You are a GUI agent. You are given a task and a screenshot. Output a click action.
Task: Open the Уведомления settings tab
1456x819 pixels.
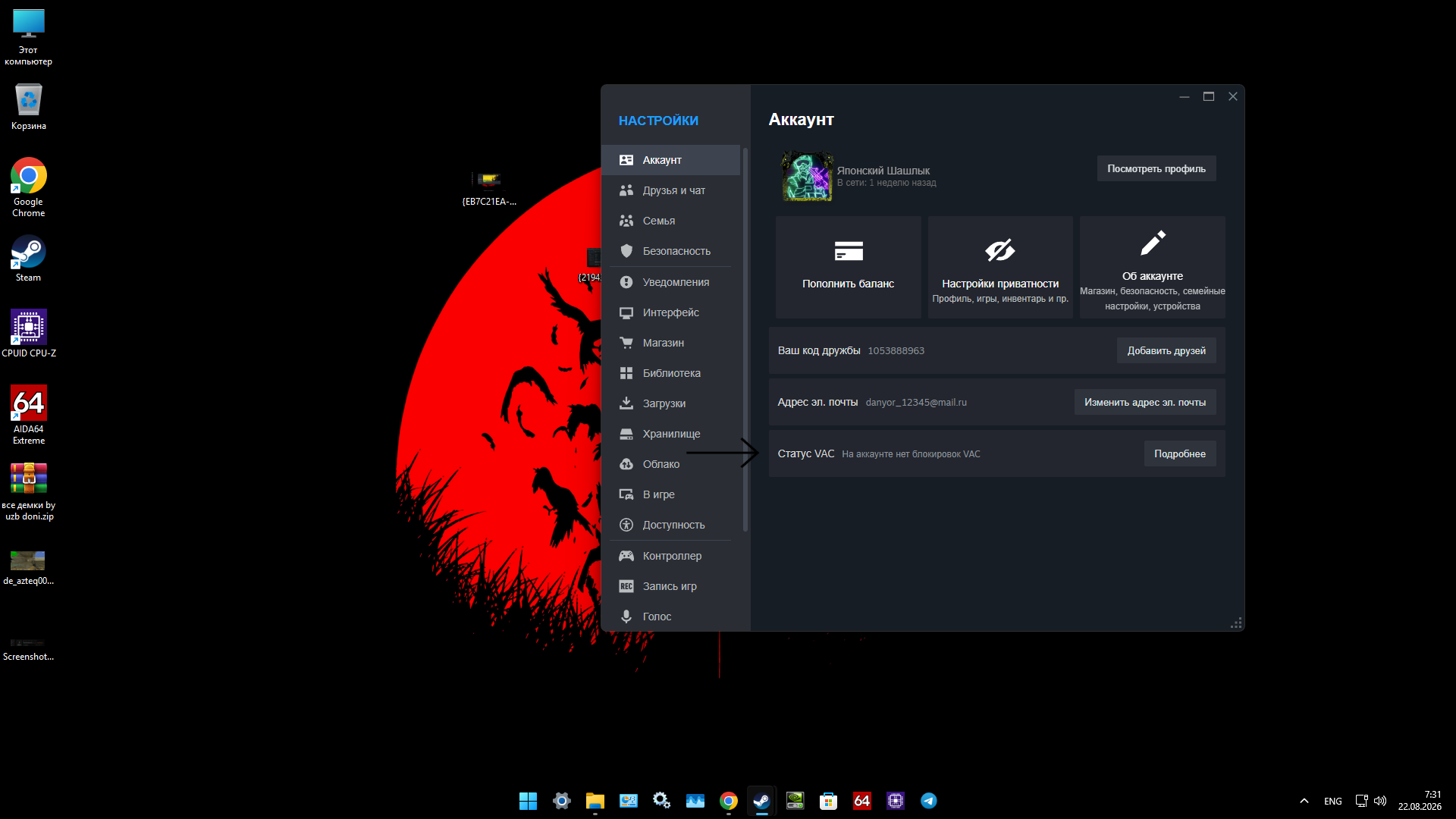670,282
